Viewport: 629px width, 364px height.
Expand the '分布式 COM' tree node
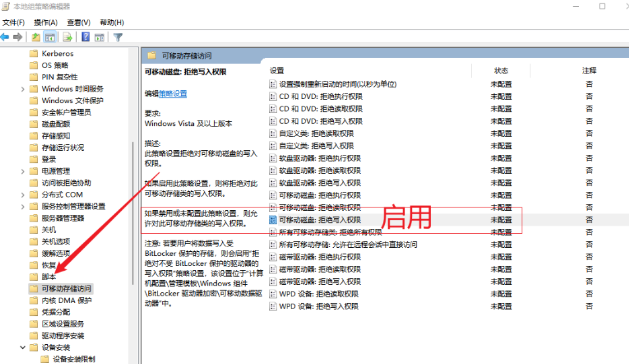23,195
